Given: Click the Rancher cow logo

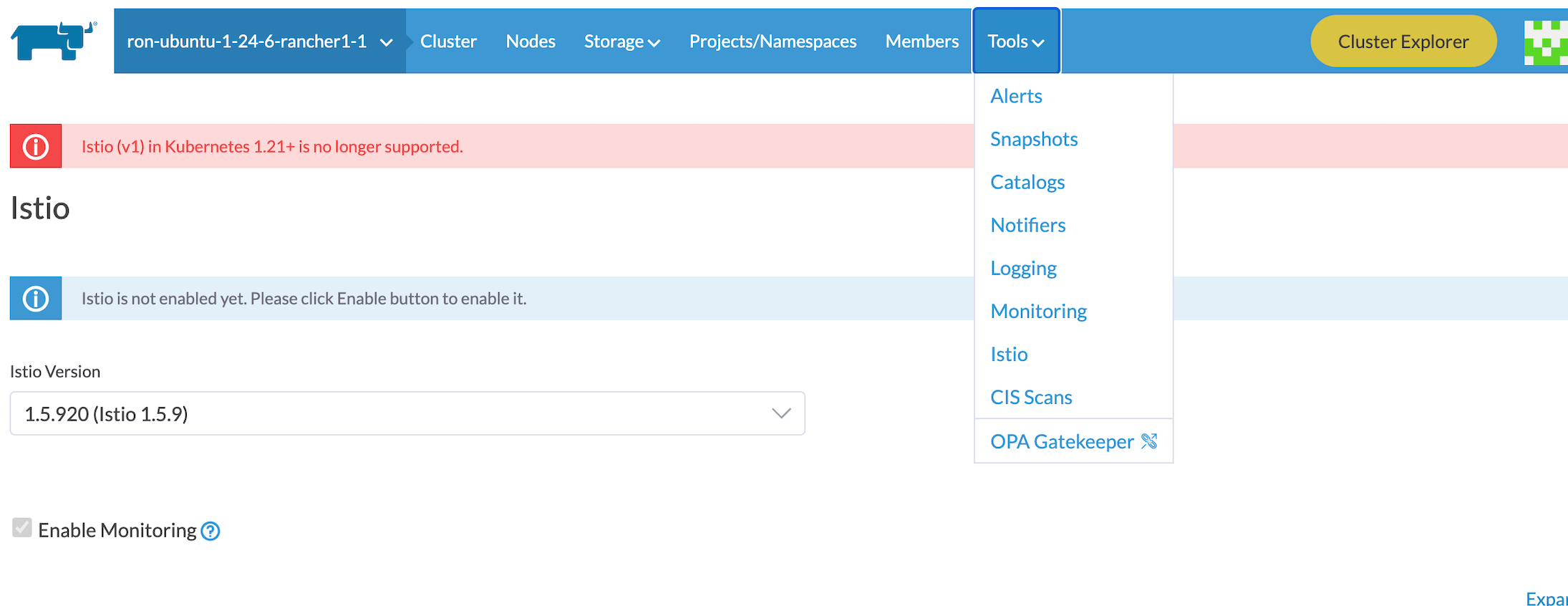Looking at the screenshot, I should tap(53, 41).
